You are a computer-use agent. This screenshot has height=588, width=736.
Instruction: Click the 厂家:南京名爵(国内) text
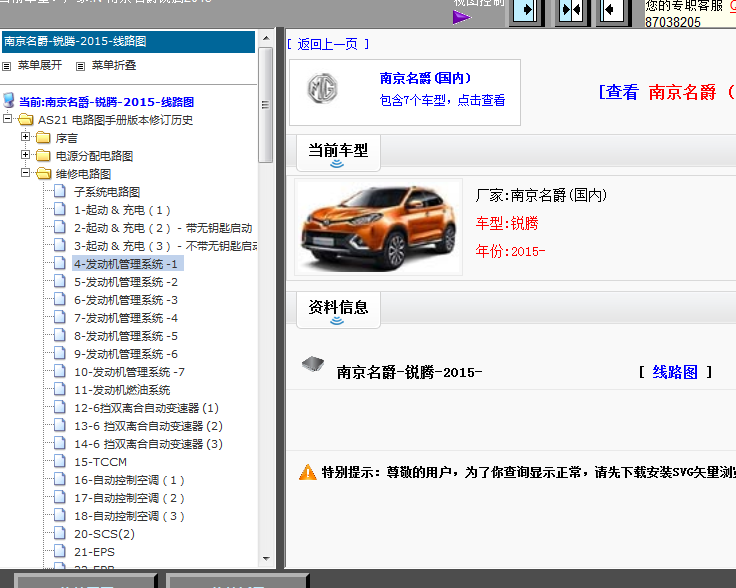tap(541, 195)
